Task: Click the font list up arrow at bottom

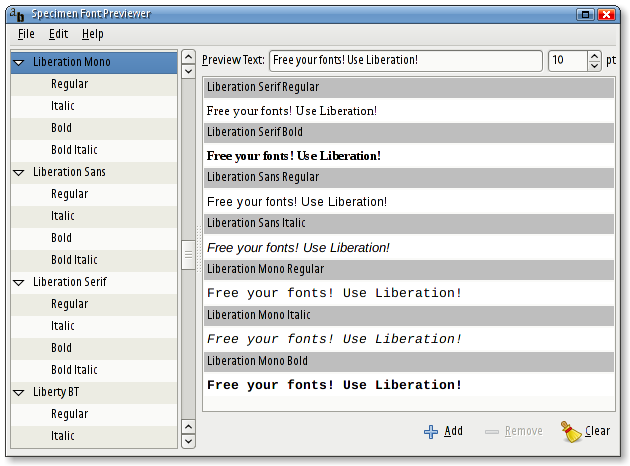Action: coord(188,426)
